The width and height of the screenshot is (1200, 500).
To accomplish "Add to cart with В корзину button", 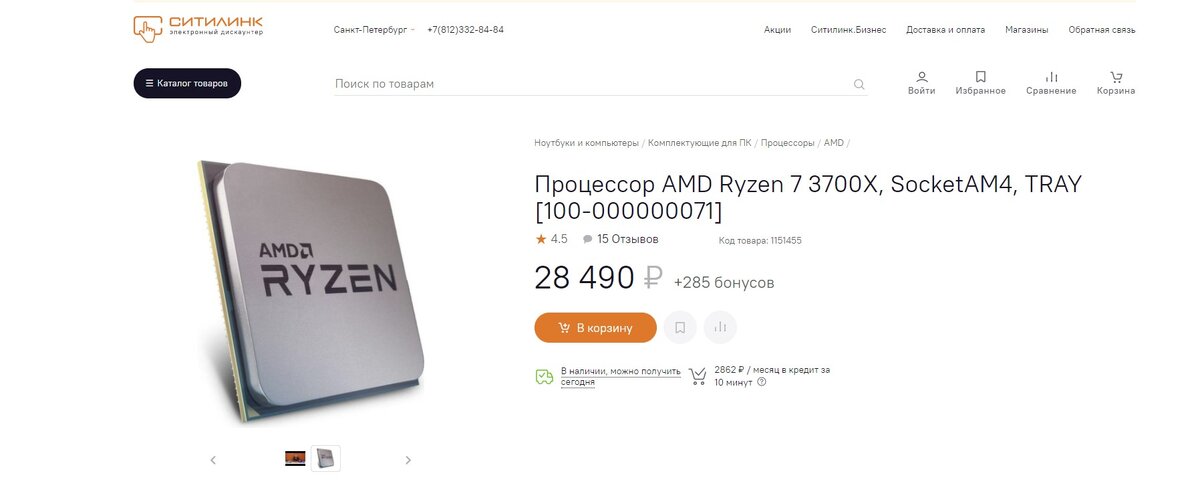I will click(x=595, y=328).
